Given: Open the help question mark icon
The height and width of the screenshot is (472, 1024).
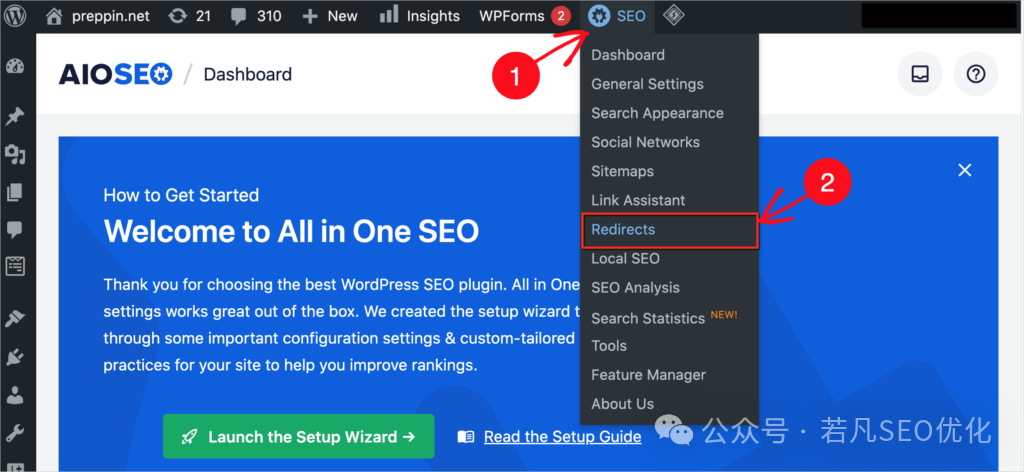Looking at the screenshot, I should coord(976,74).
